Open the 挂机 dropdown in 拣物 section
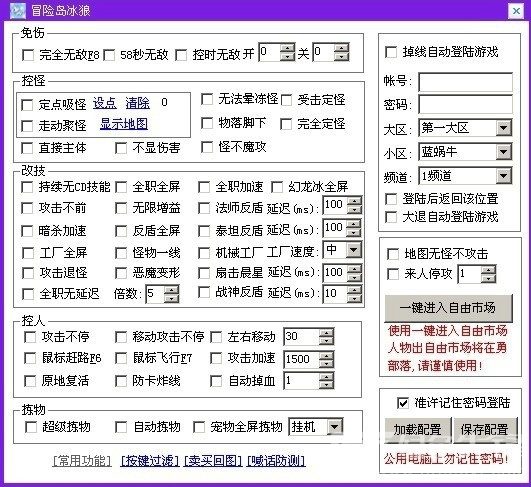Image resolution: width=531 pixels, height=487 pixels. pos(316,427)
